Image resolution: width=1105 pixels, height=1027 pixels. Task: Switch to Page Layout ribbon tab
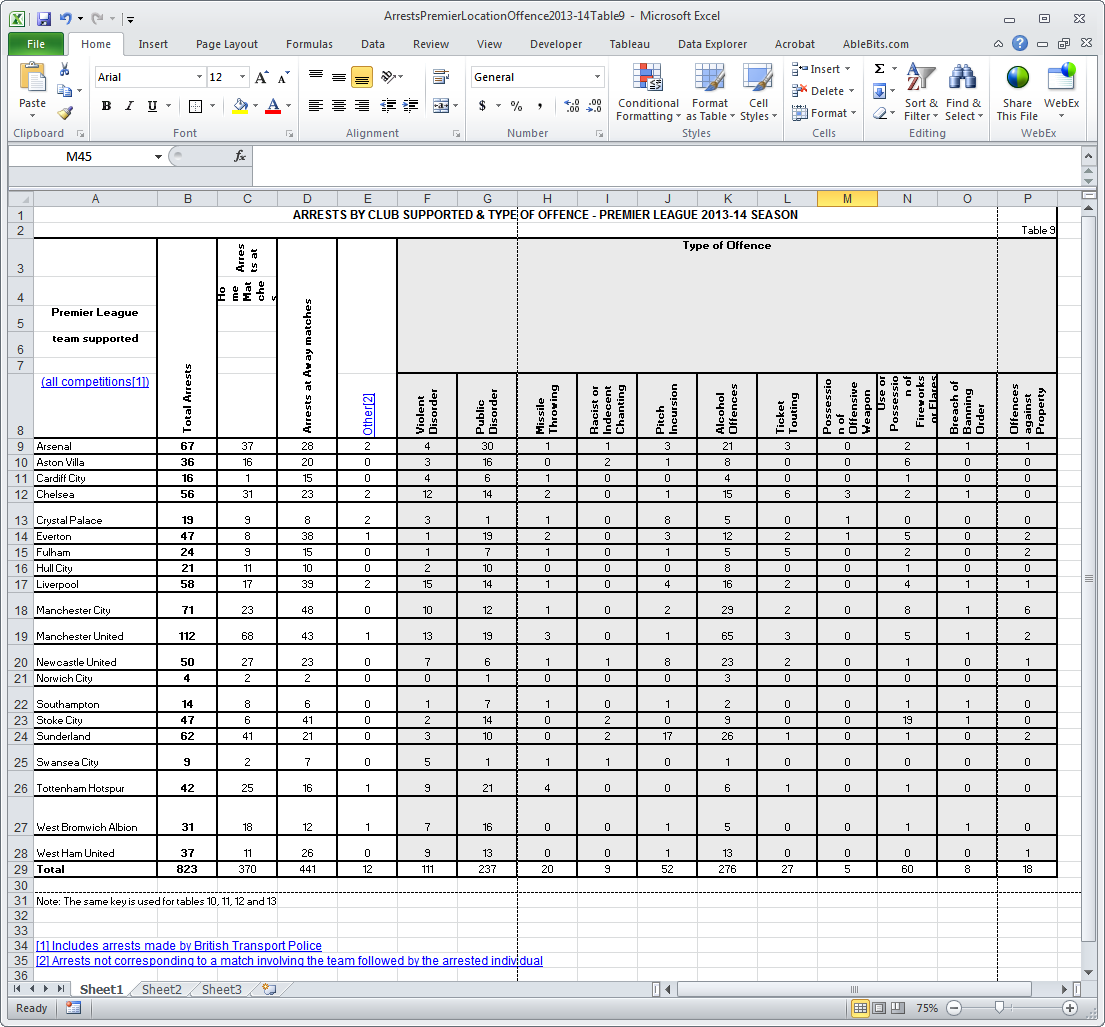tap(227, 44)
